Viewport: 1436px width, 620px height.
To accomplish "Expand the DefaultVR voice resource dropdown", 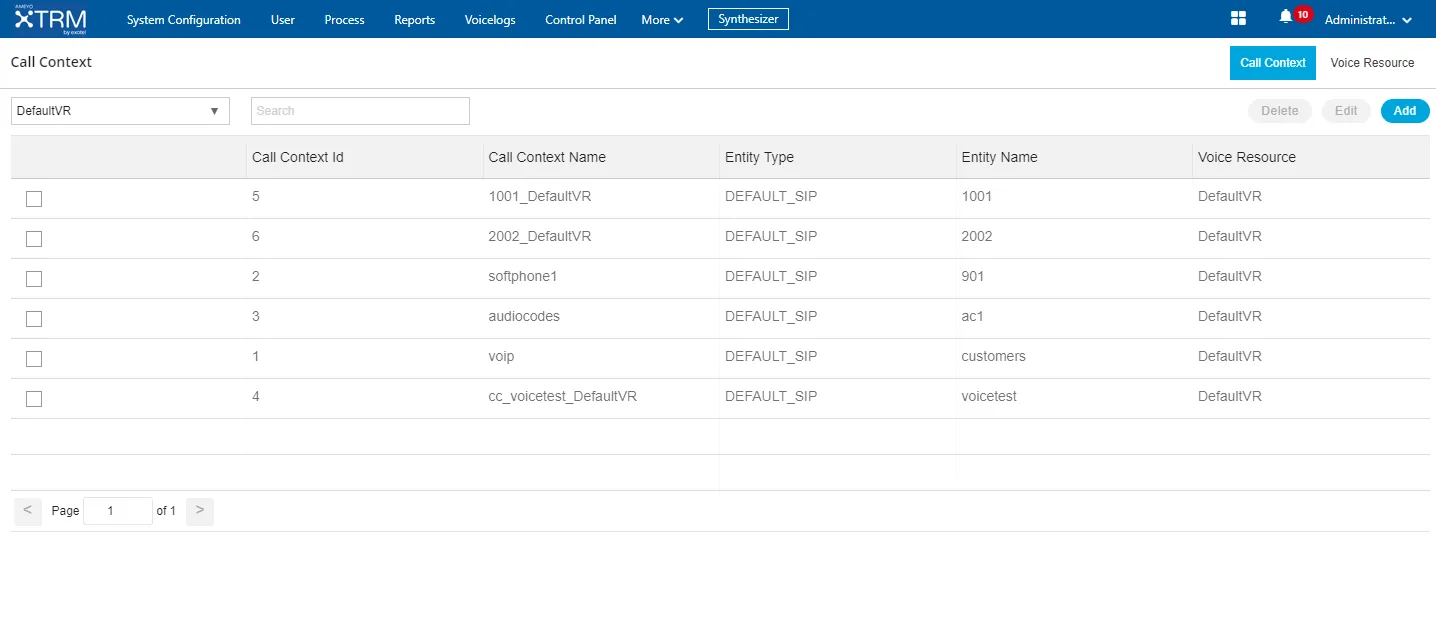I will tap(120, 111).
